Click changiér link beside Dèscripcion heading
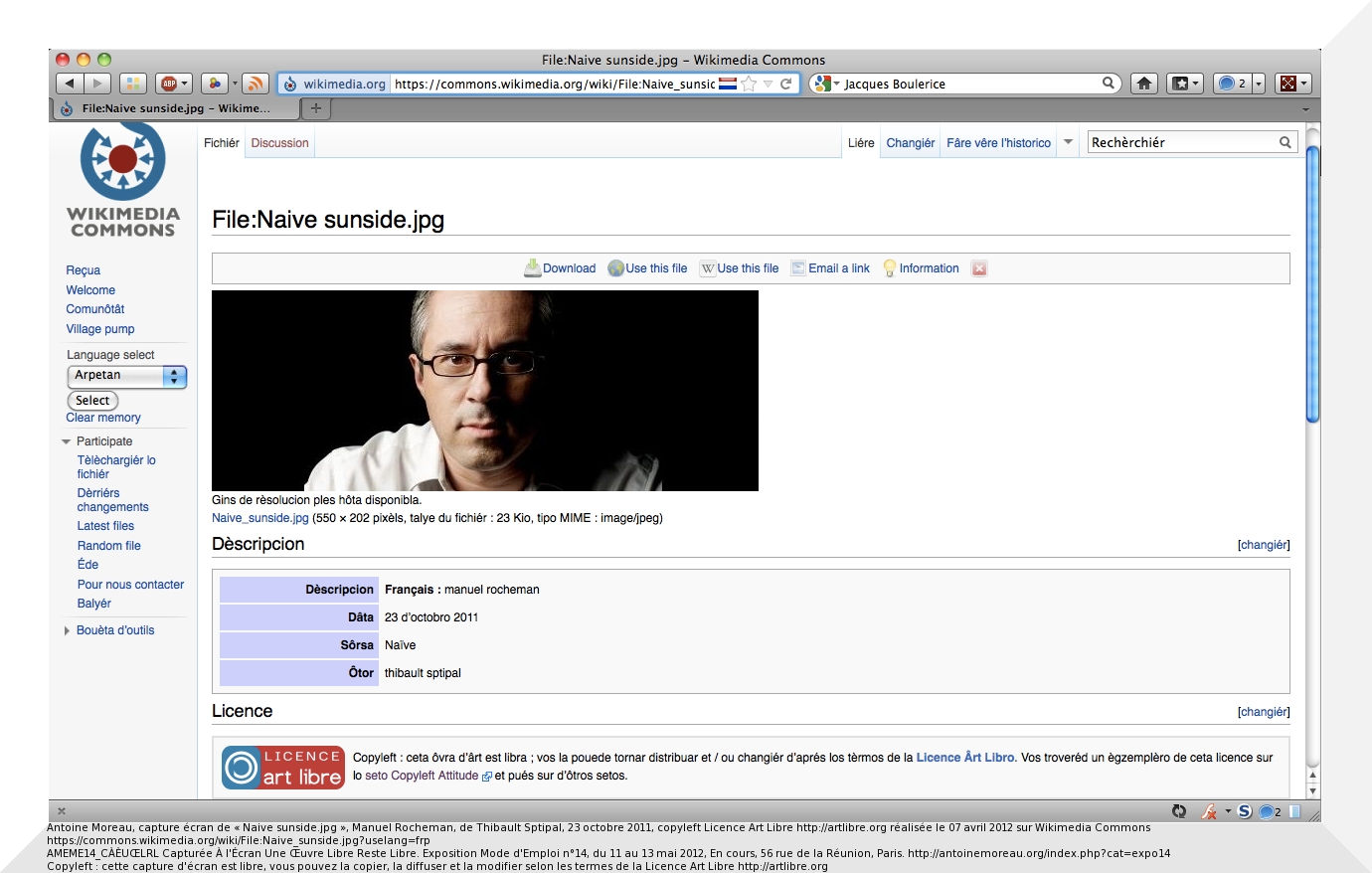This screenshot has height=873, width=1372. (x=1264, y=545)
